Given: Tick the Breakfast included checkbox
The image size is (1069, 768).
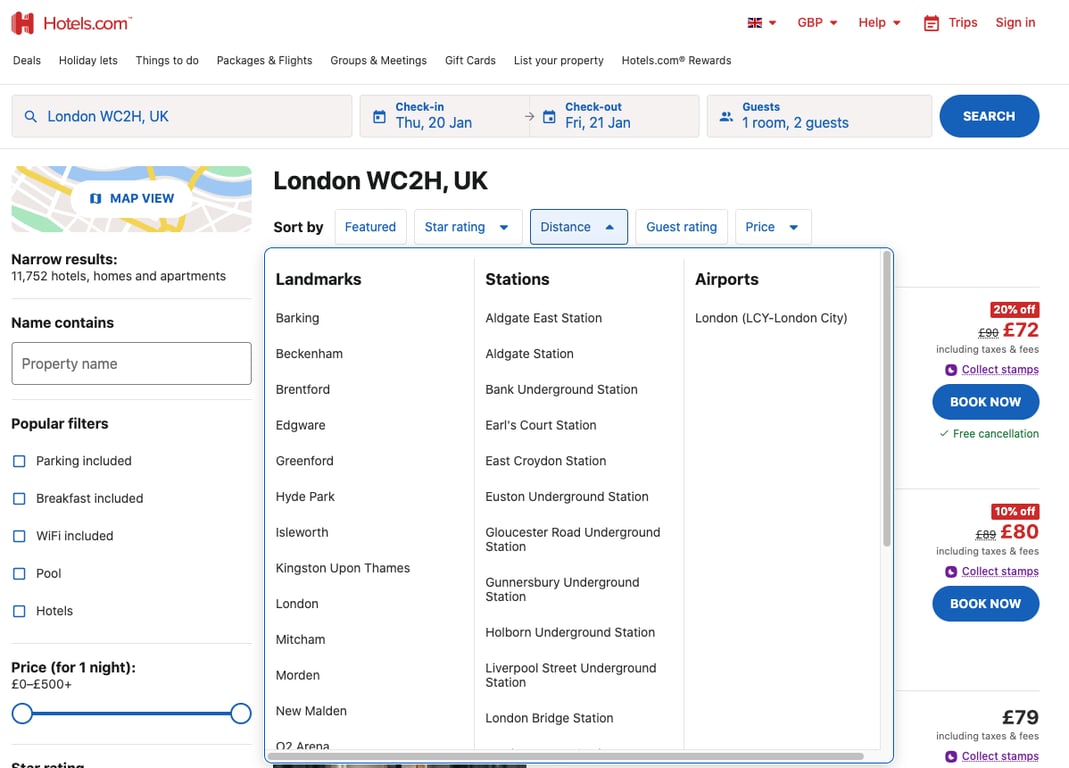Looking at the screenshot, I should click(x=19, y=499).
